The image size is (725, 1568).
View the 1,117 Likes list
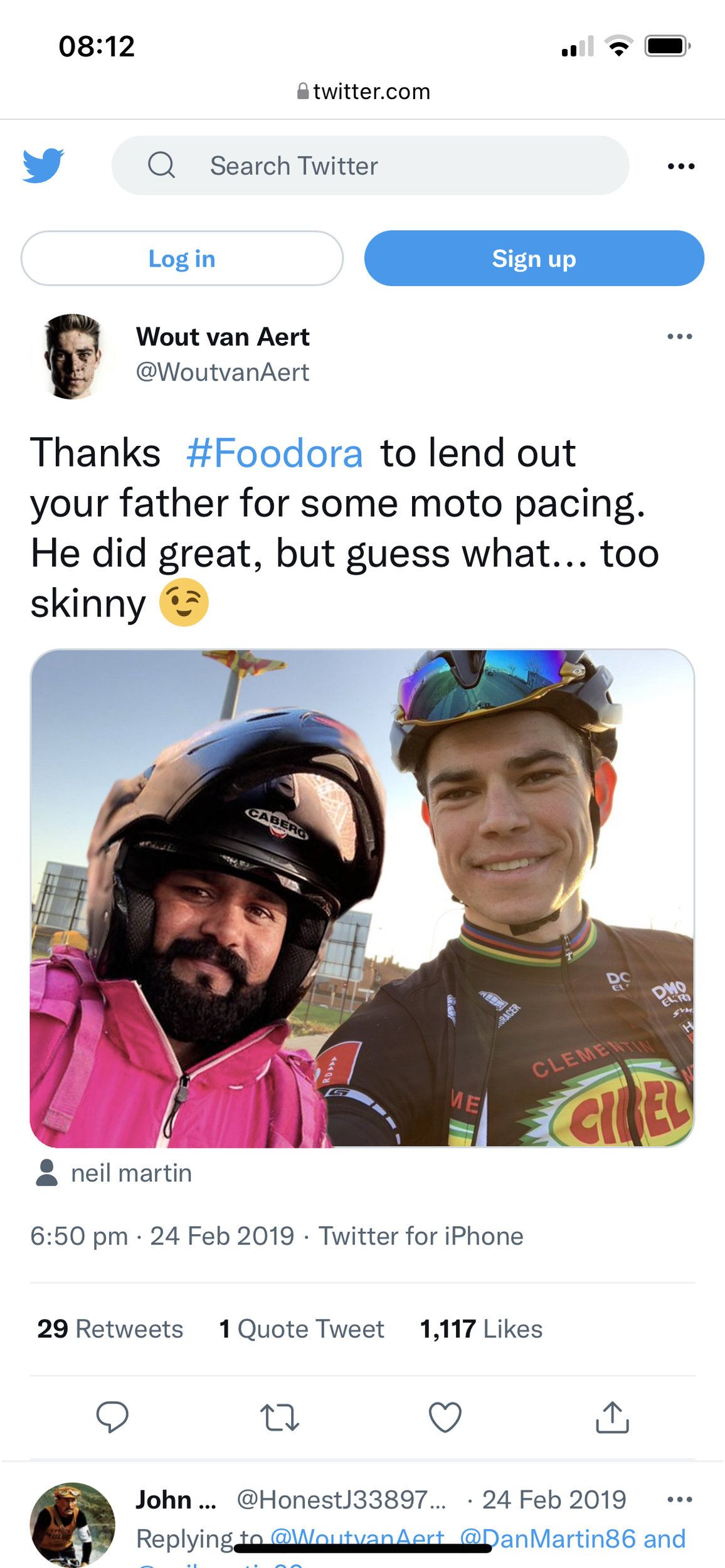click(x=481, y=1329)
